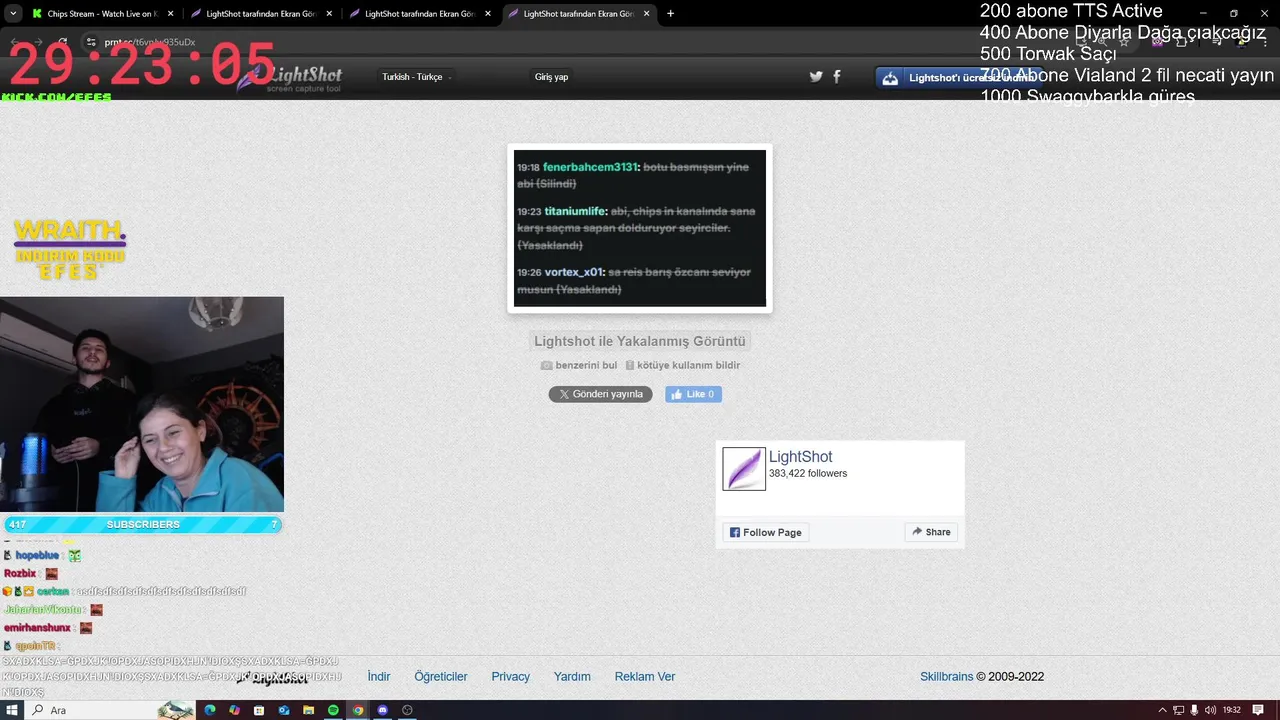Click the LightShot feather page avatar
This screenshot has height=720, width=1280.
[x=744, y=469]
